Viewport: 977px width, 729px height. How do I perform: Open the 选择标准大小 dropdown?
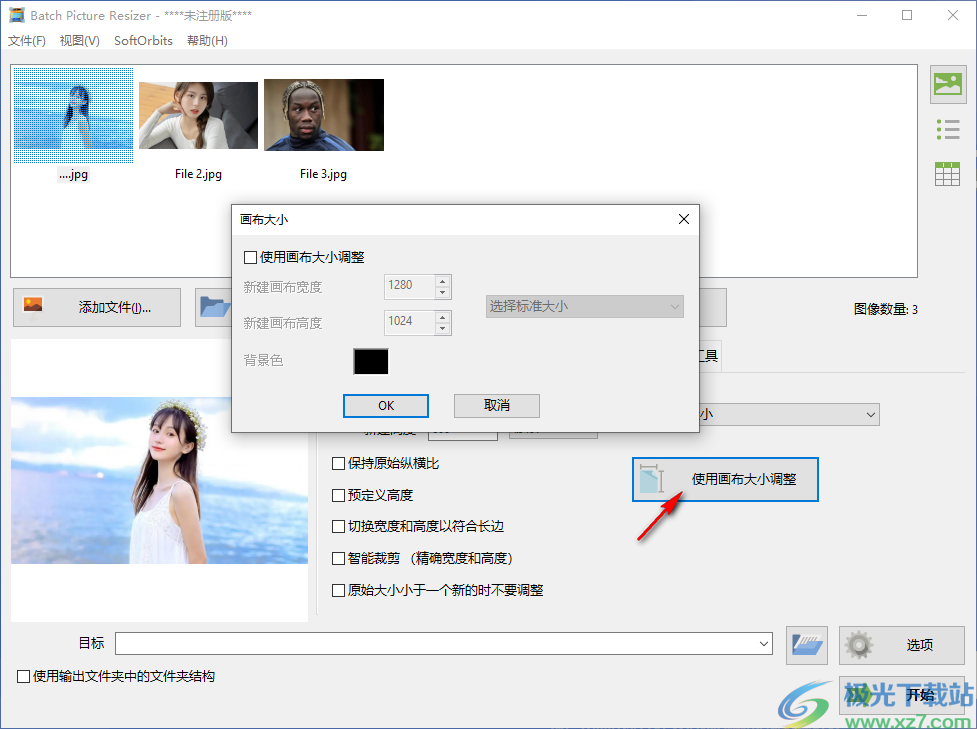pos(584,306)
